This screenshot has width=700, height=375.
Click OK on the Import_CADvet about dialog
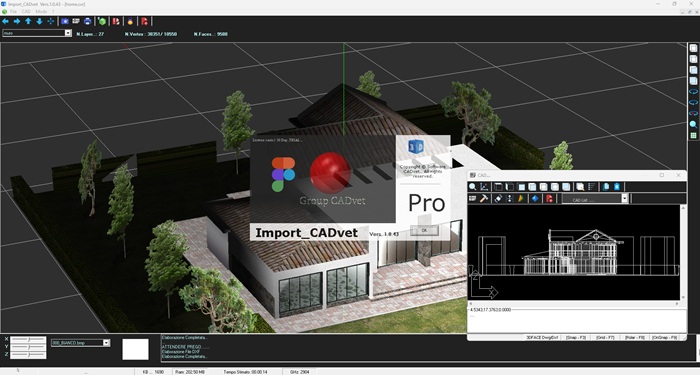point(424,230)
